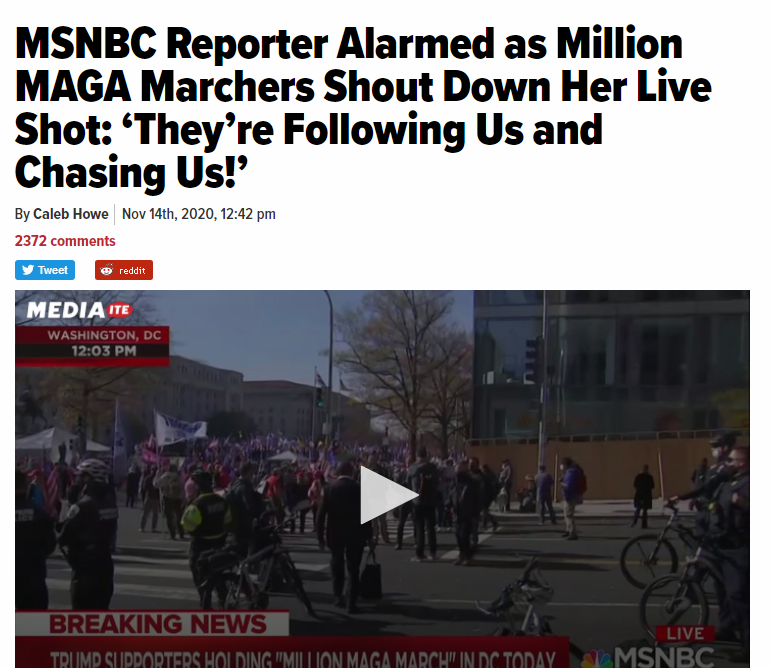Click the red LIVE badge on video
This screenshot has height=668, width=770.
685,634
